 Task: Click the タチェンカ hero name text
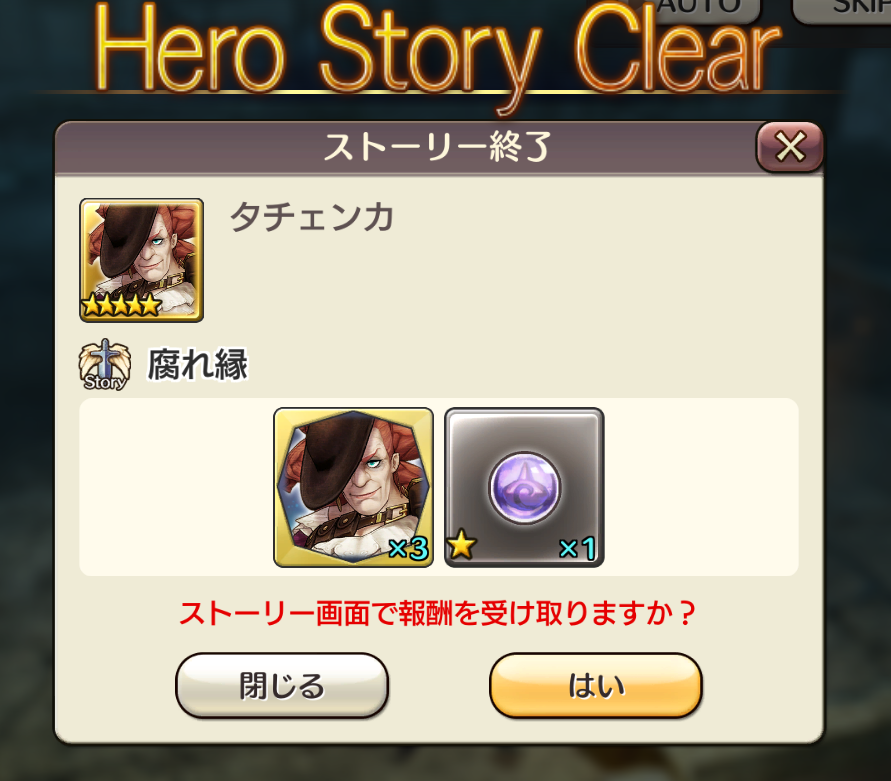[311, 217]
